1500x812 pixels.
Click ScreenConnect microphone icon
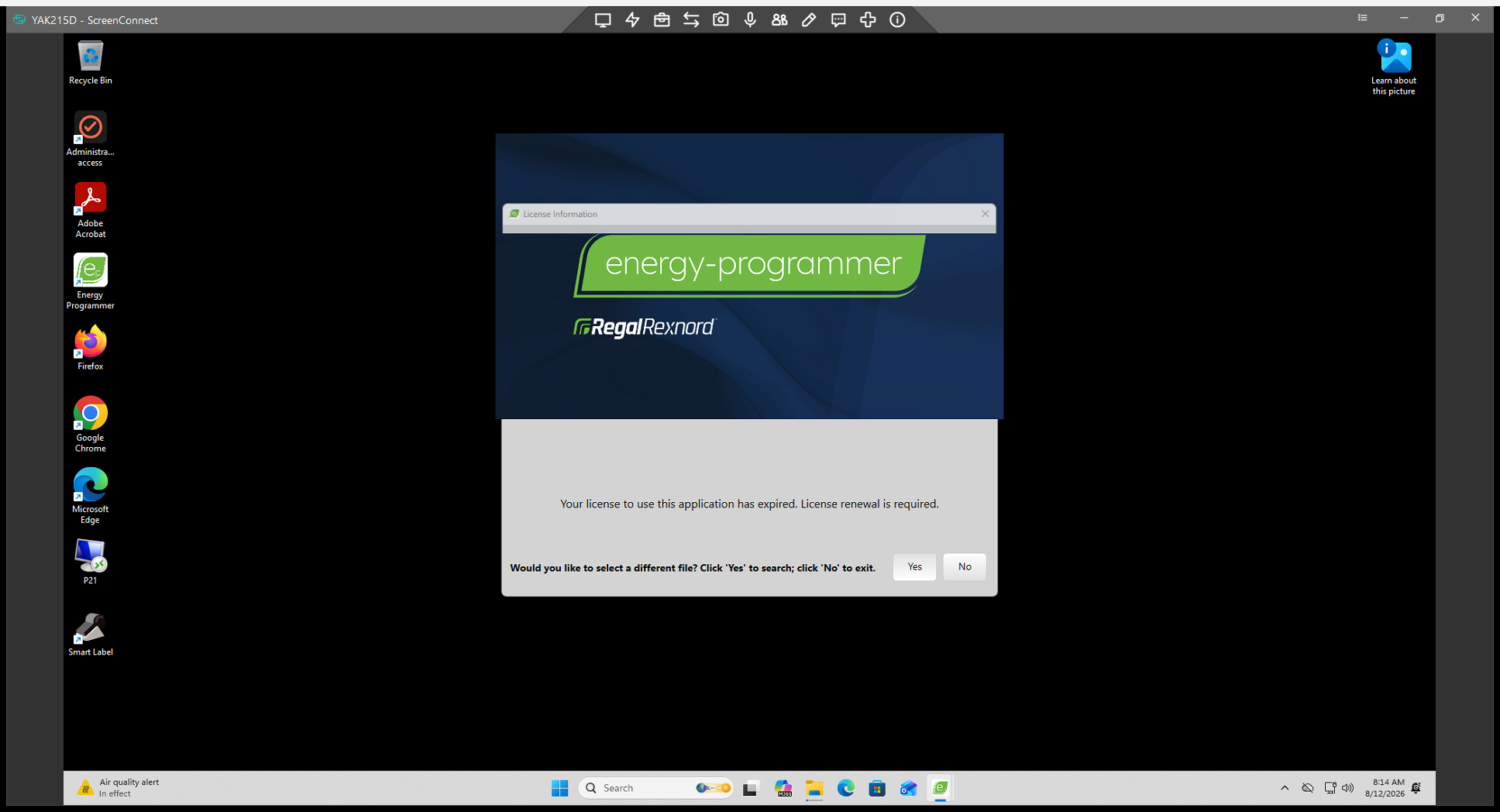coord(750,20)
